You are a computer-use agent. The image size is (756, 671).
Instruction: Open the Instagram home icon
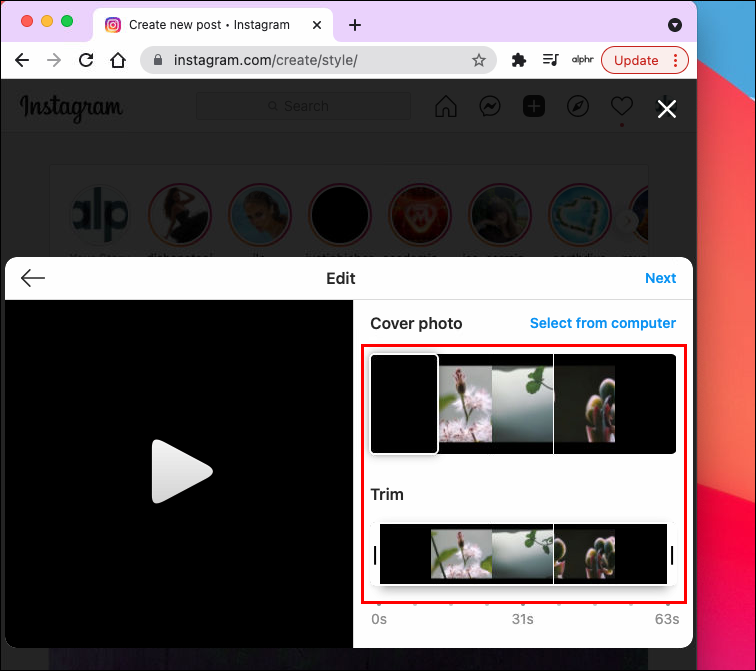pos(446,106)
